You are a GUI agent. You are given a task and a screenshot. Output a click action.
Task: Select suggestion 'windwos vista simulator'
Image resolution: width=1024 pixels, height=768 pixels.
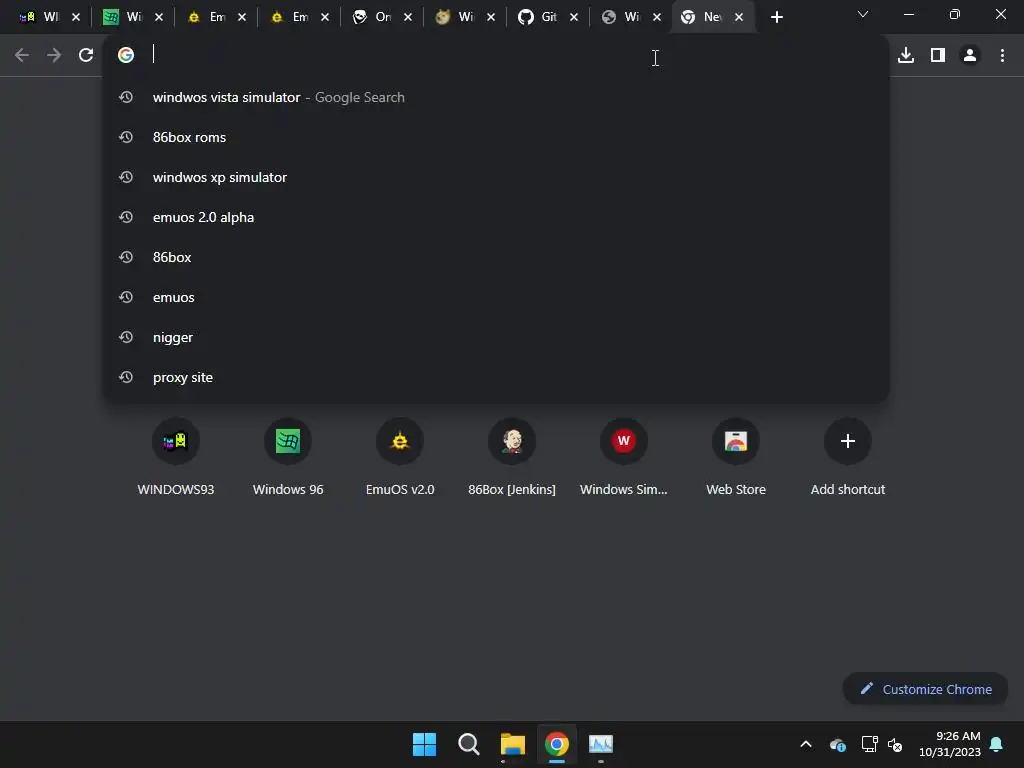click(x=496, y=97)
